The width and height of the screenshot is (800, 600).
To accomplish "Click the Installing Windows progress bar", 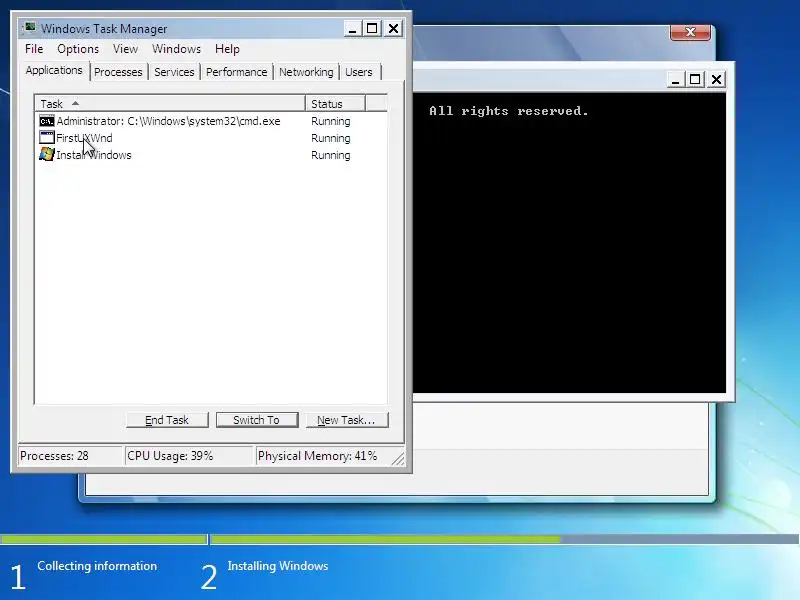I will pyautogui.click(x=505, y=539).
